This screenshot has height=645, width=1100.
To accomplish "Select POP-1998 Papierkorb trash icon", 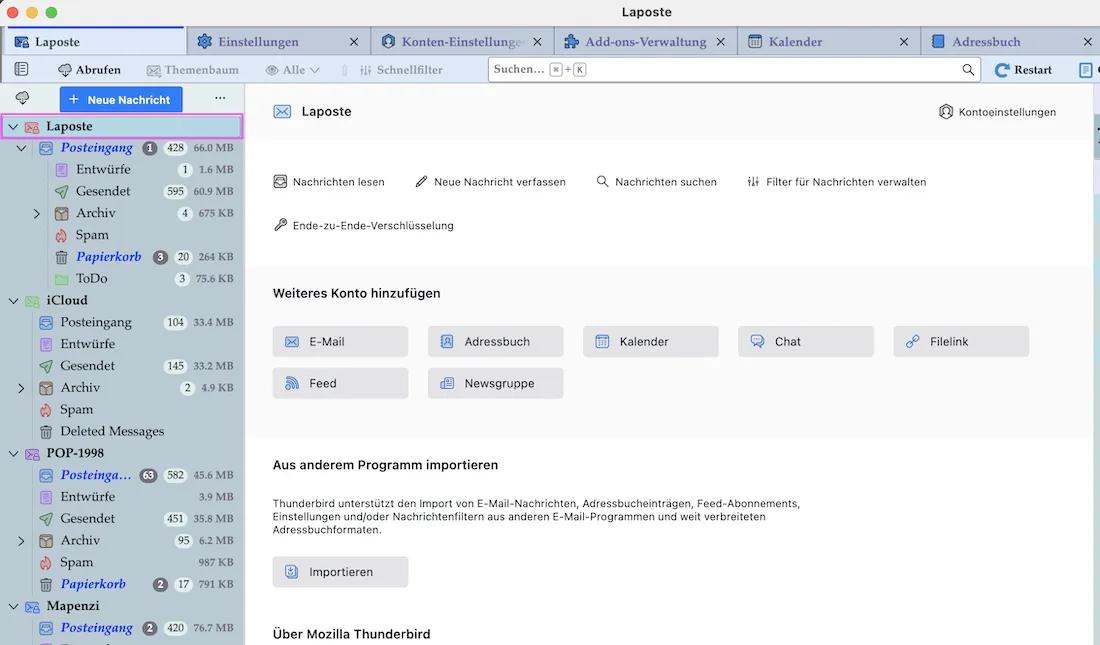I will pos(46,584).
